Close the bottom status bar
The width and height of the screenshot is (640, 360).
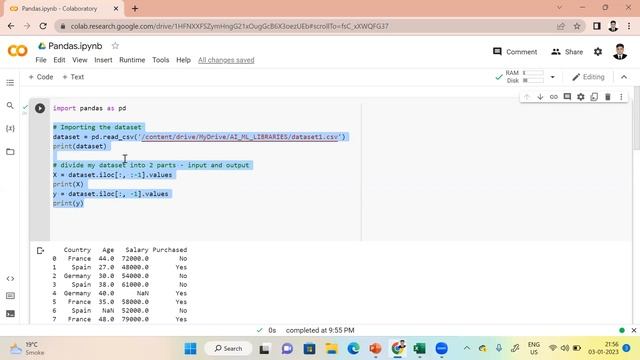tap(633, 330)
